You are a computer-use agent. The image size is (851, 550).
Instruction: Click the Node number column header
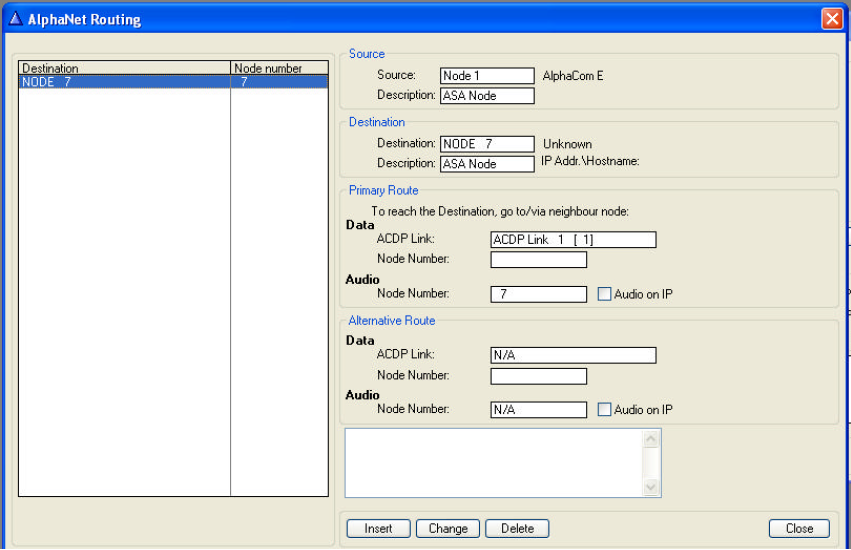(279, 68)
